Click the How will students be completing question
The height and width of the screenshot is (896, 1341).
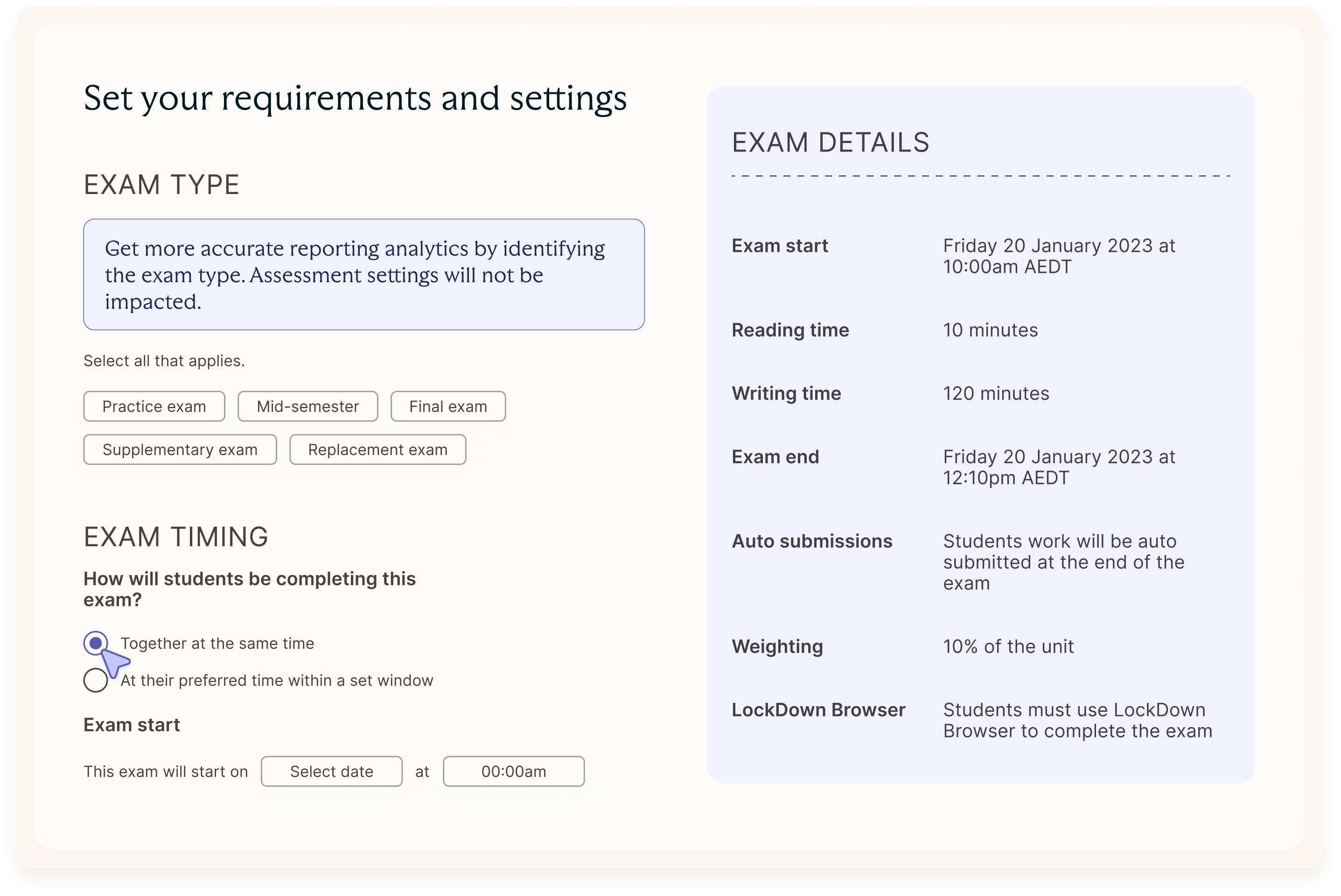coord(249,589)
